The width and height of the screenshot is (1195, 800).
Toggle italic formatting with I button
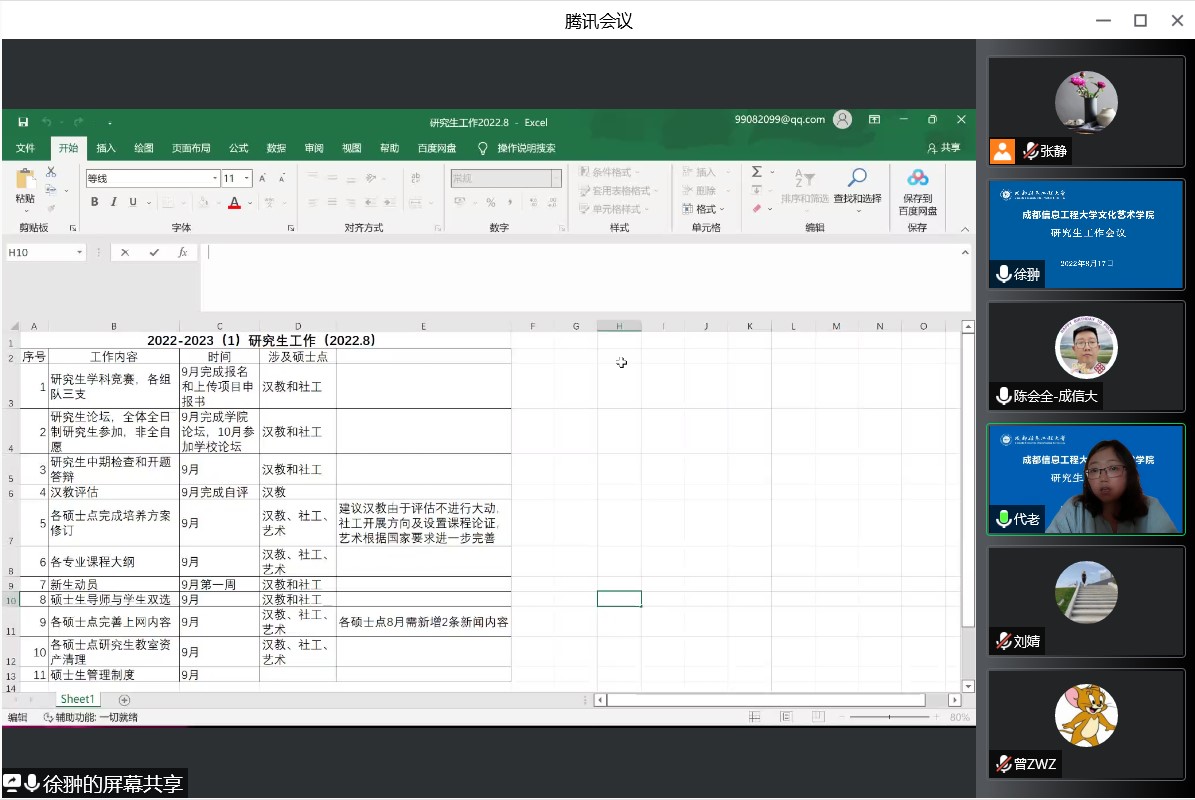(114, 202)
